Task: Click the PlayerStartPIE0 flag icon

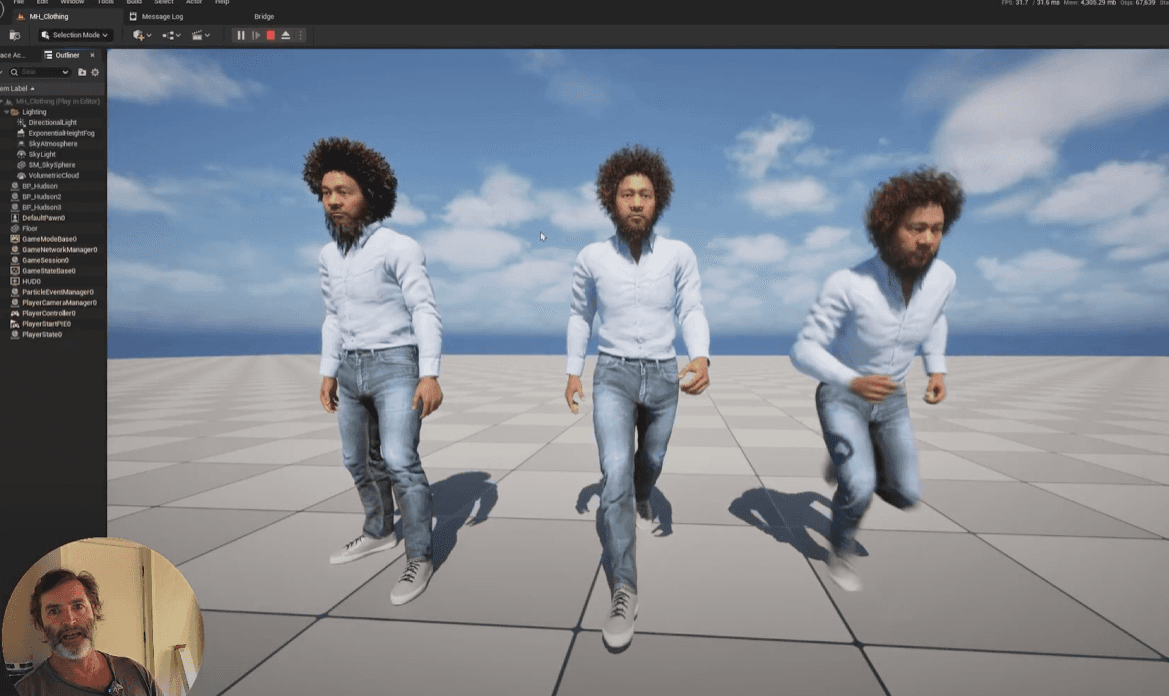Action: pyautogui.click(x=14, y=323)
